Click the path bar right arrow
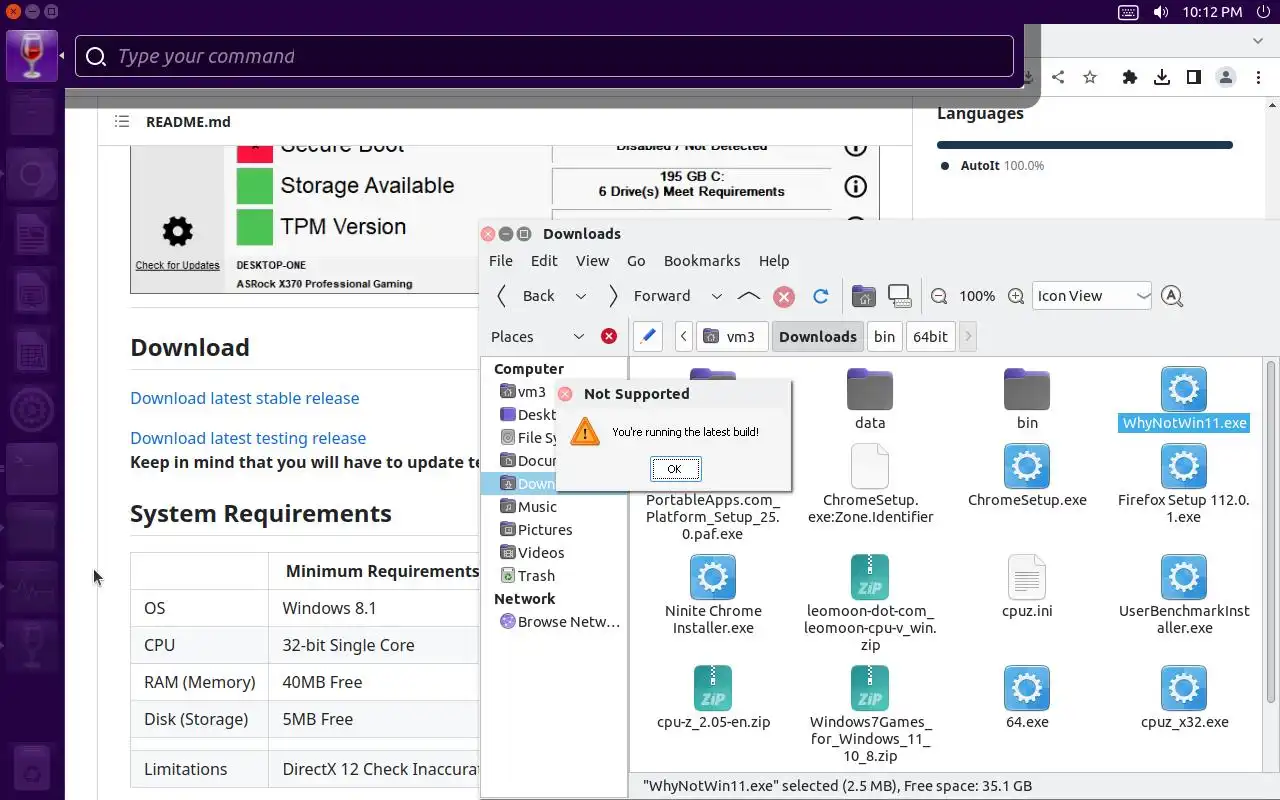The width and height of the screenshot is (1280, 800). click(x=967, y=337)
